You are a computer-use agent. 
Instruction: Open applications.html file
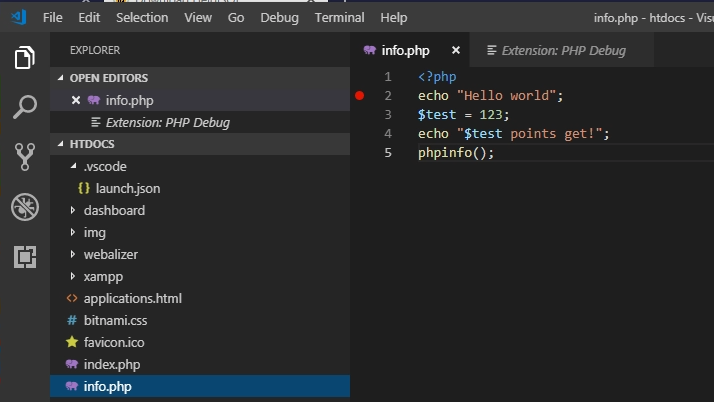(x=200, y=298)
